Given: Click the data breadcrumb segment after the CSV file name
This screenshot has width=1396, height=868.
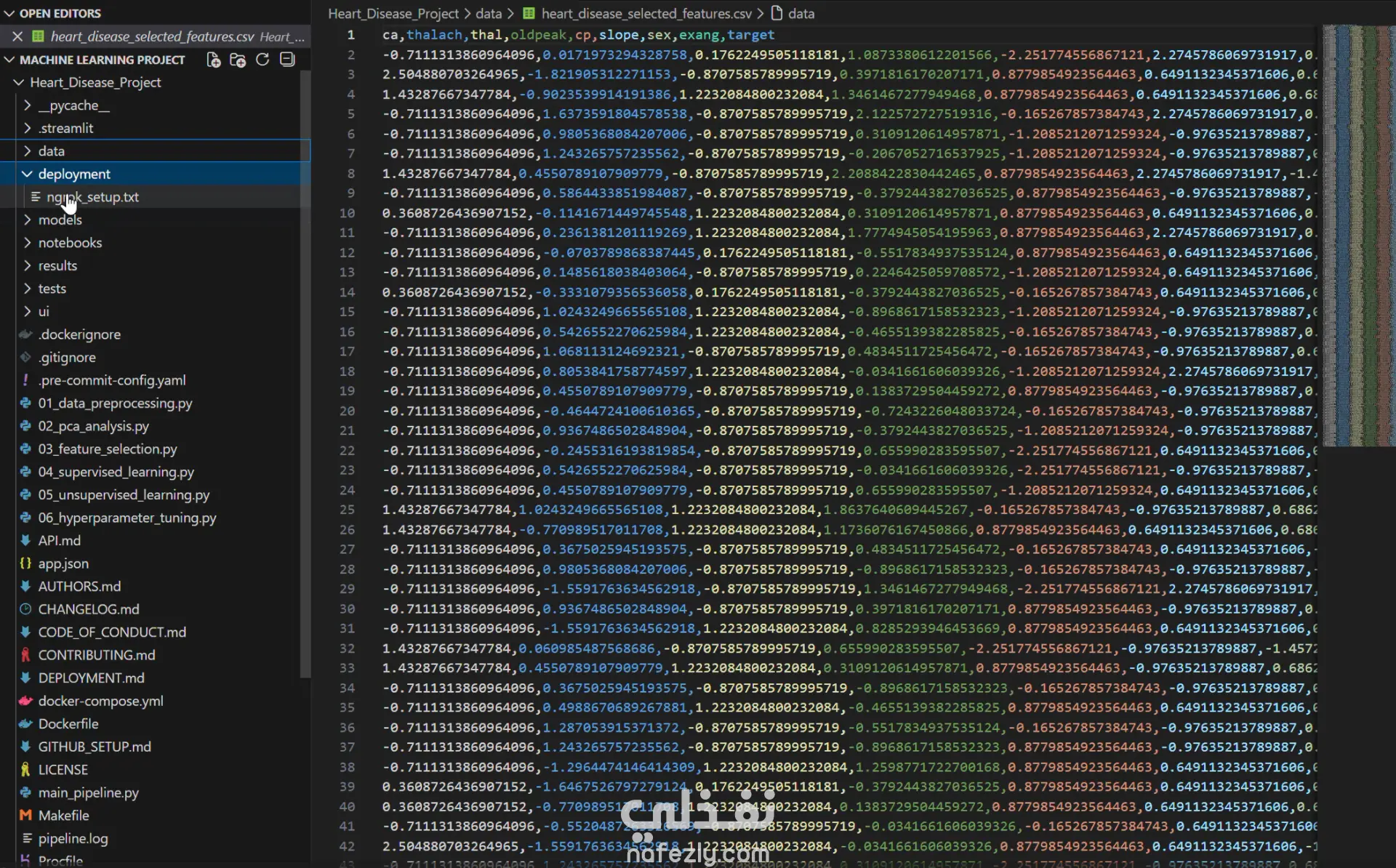Looking at the screenshot, I should 801,13.
